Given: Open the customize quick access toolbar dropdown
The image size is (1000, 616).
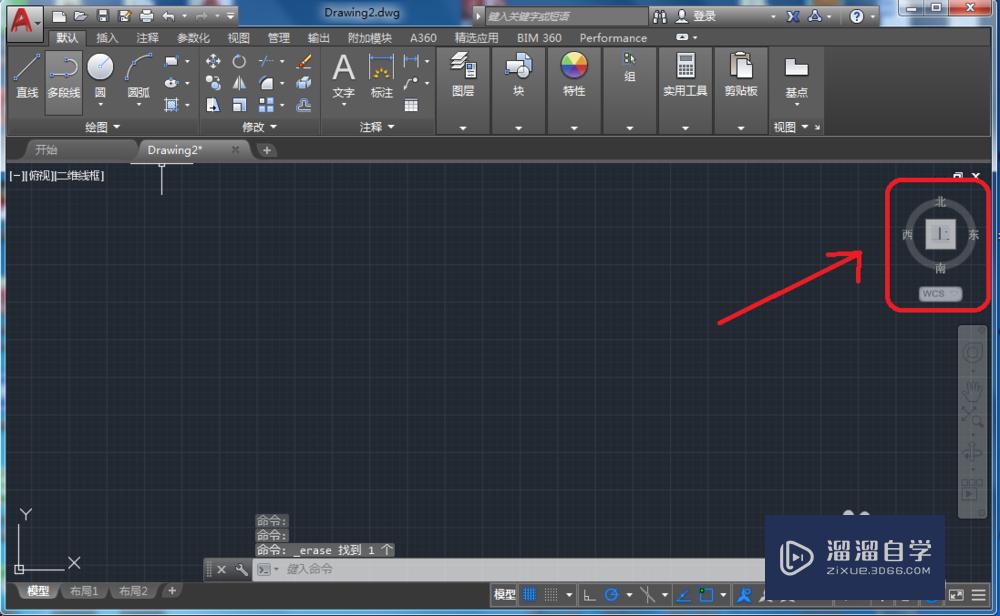Looking at the screenshot, I should (230, 16).
